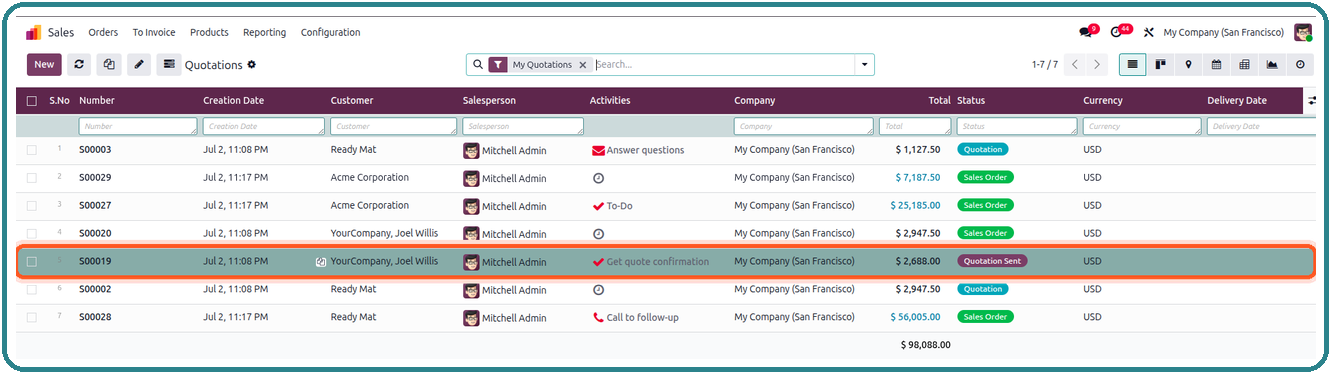Click the duplicate records icon button
The width and height of the screenshot is (1332, 375).
[x=109, y=64]
